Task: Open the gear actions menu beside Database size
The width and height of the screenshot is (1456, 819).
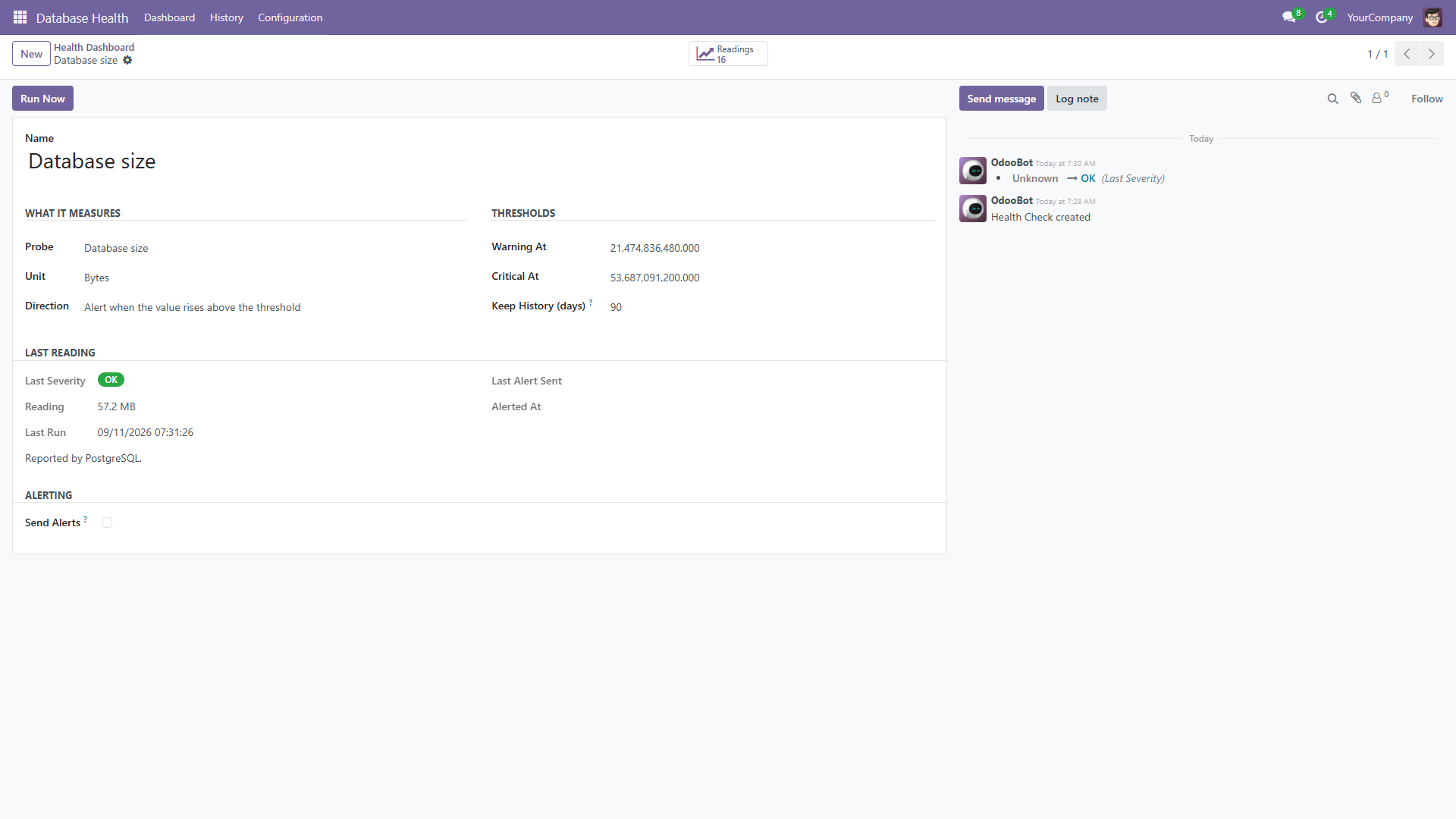Action: (127, 61)
